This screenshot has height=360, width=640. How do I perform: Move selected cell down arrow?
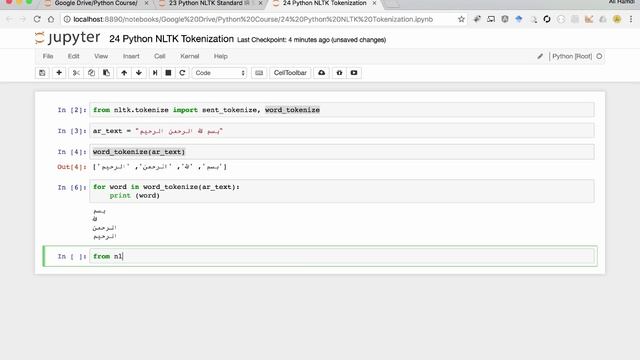[x=139, y=73]
